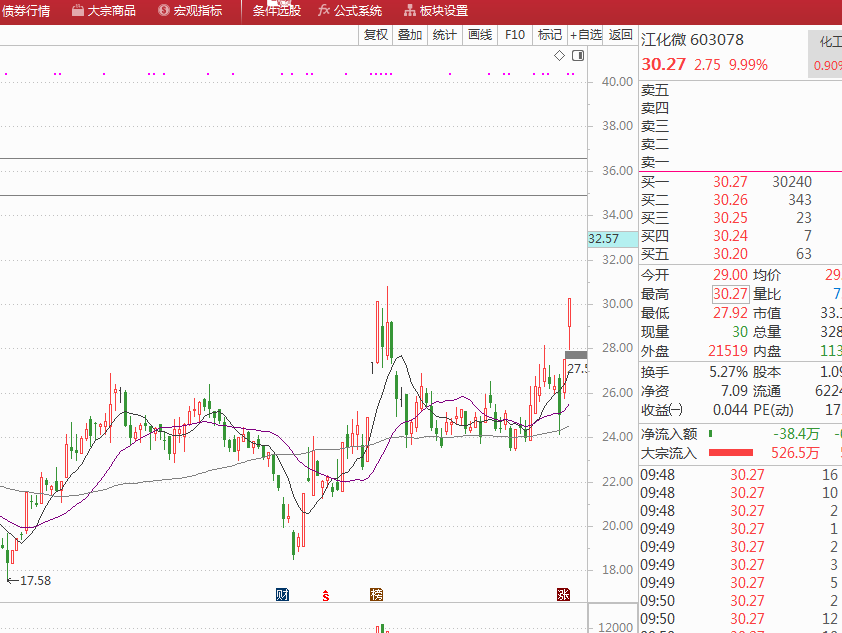
Task: Click the 复权 button
Action: point(375,35)
